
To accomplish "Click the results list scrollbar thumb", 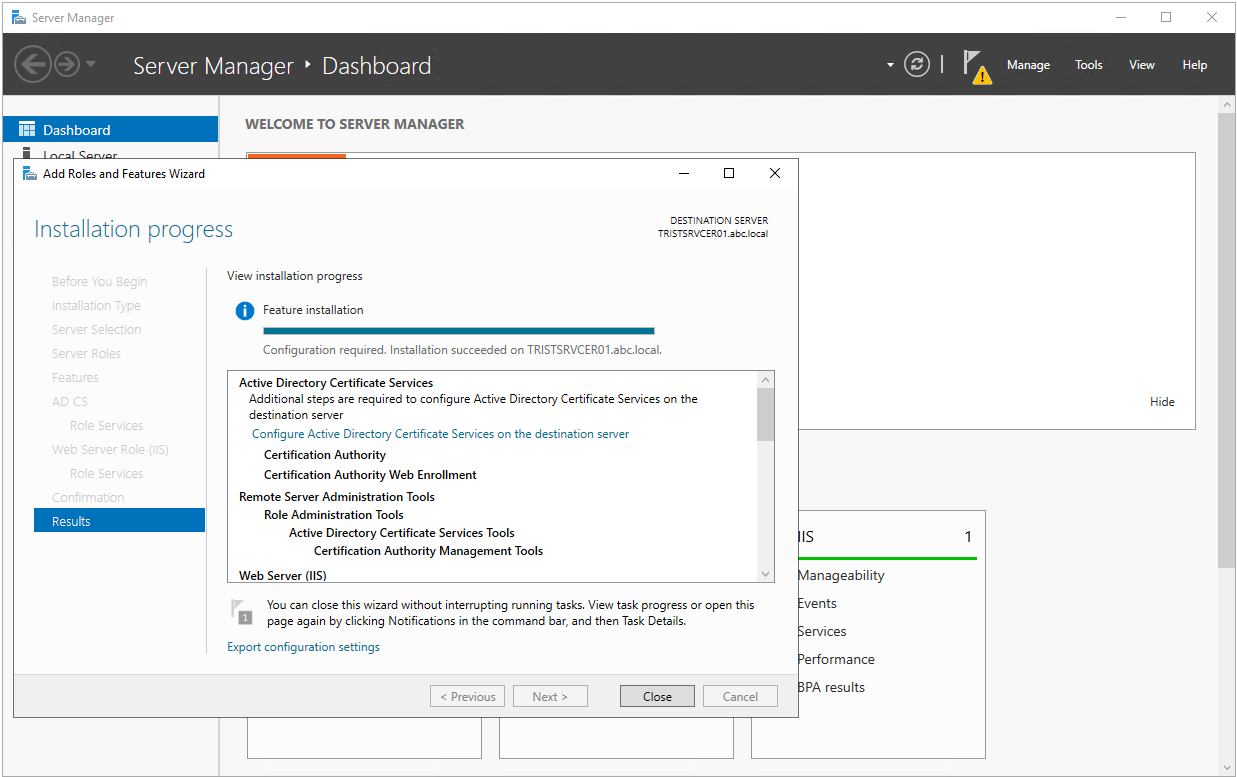I will click(x=766, y=414).
